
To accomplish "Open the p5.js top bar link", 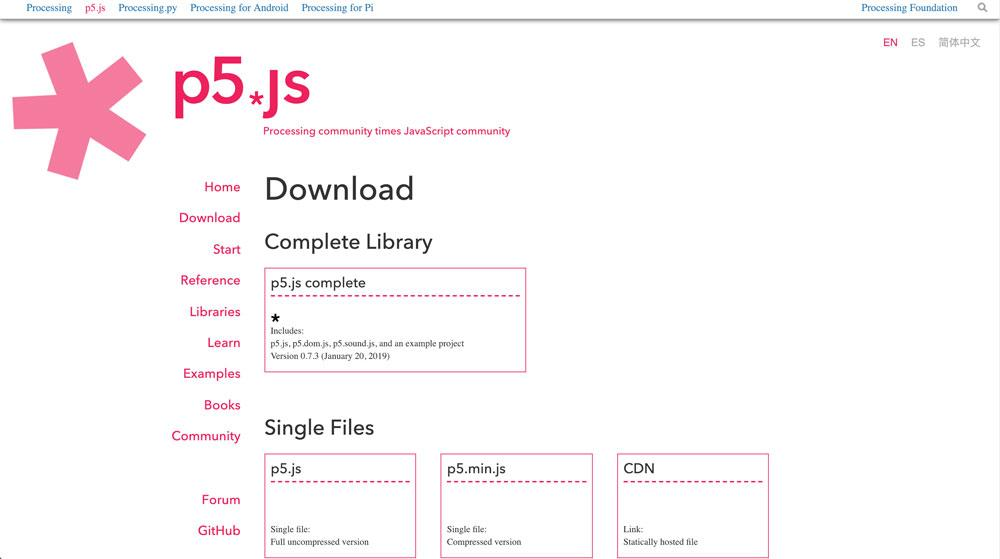I will 95,8.
